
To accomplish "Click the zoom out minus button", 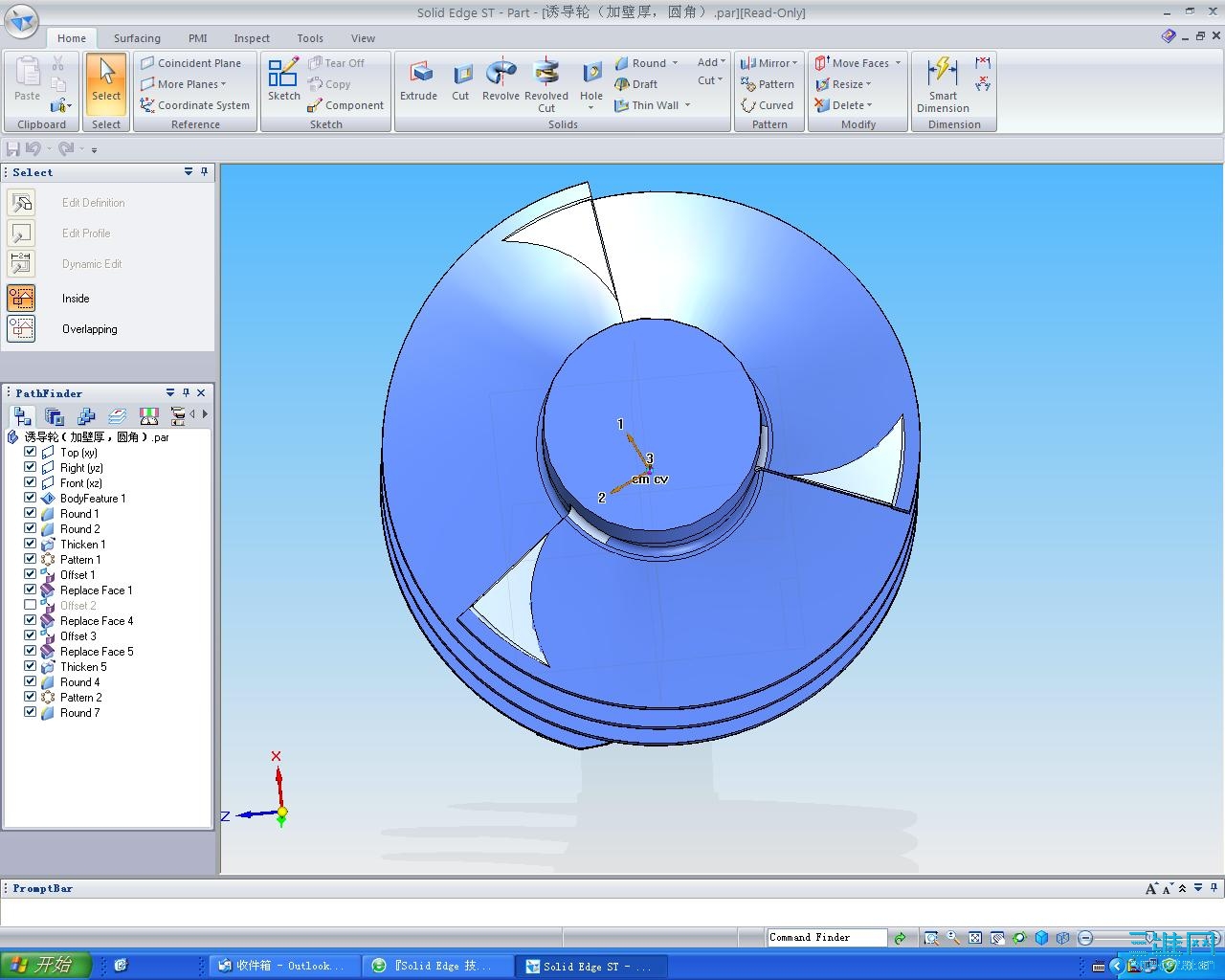I will (1085, 938).
